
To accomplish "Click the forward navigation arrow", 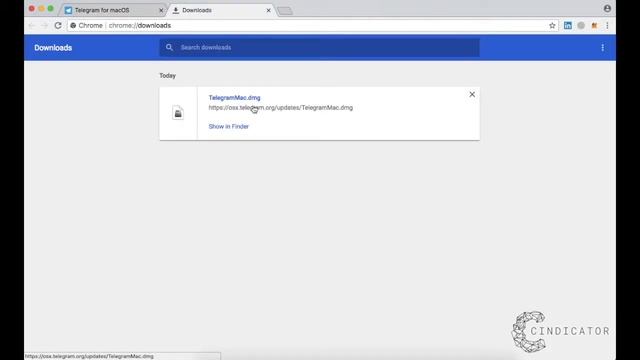I will pyautogui.click(x=44, y=25).
